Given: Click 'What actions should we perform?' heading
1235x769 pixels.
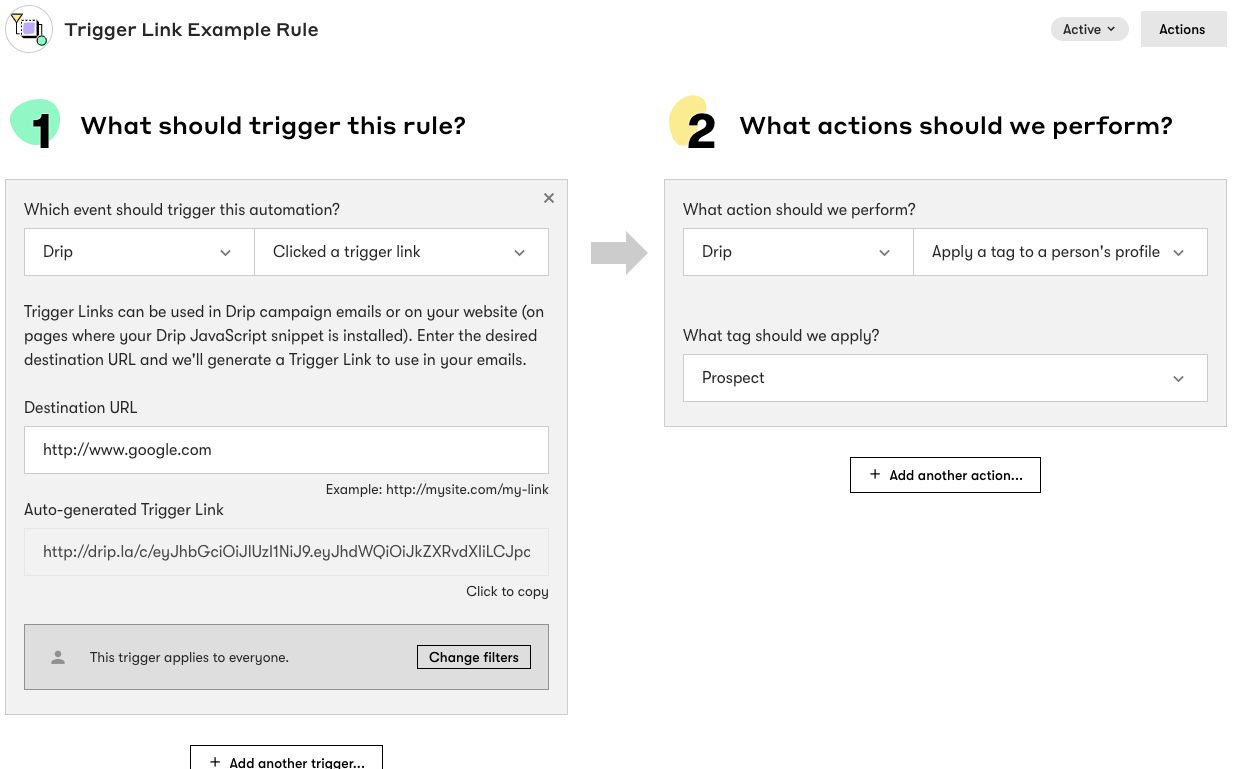Looking at the screenshot, I should point(956,126).
